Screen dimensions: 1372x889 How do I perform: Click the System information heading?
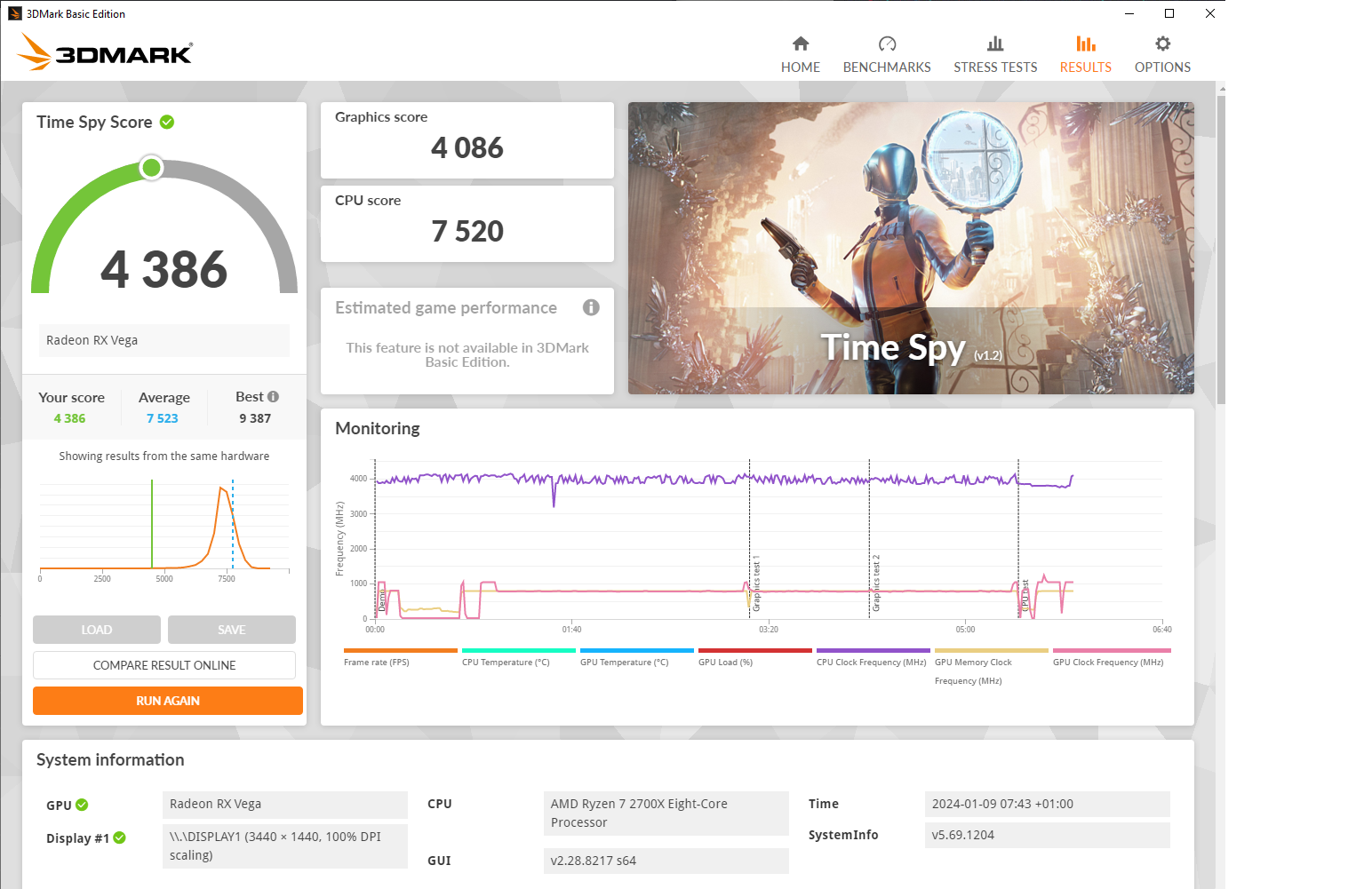(110, 759)
